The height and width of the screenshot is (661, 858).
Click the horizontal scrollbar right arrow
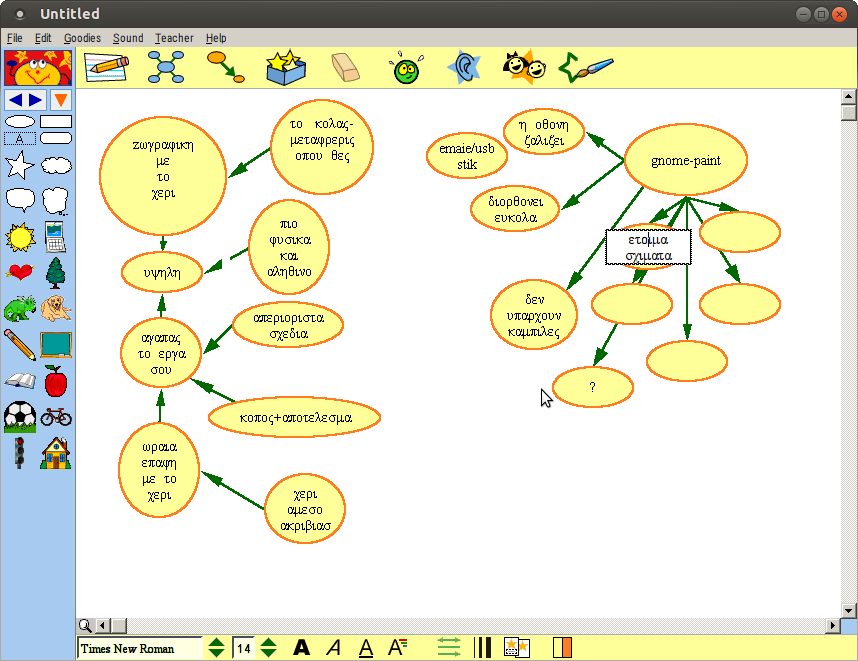coord(833,625)
